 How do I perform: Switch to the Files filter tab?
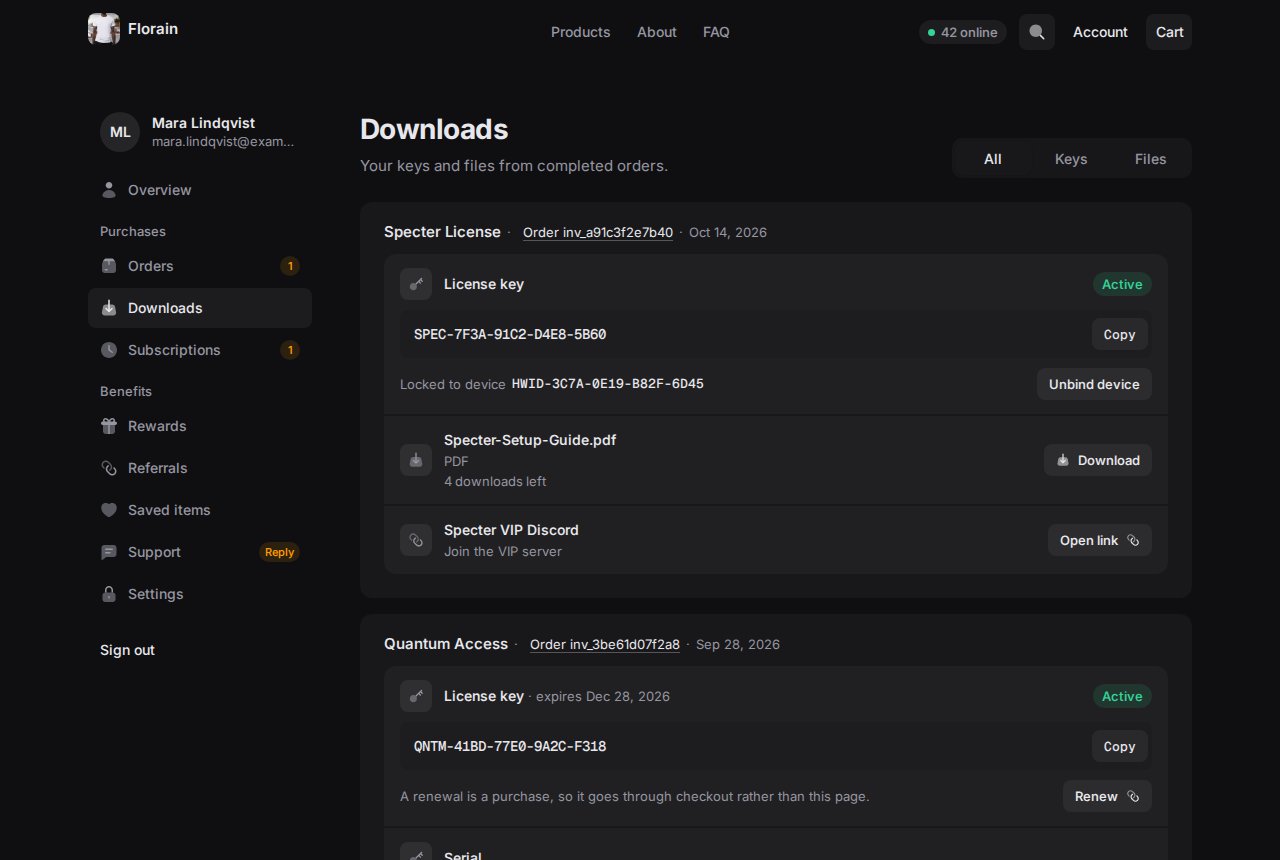click(x=1150, y=158)
